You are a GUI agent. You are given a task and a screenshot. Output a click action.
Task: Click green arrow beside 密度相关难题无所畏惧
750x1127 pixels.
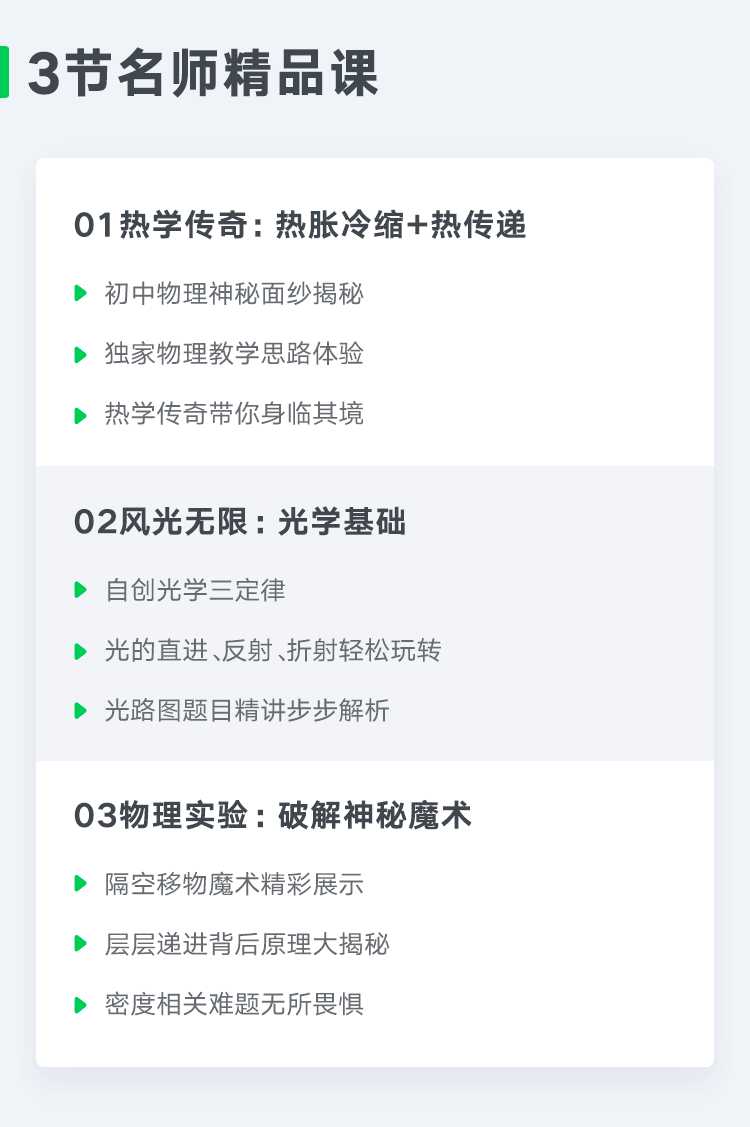[81, 1004]
